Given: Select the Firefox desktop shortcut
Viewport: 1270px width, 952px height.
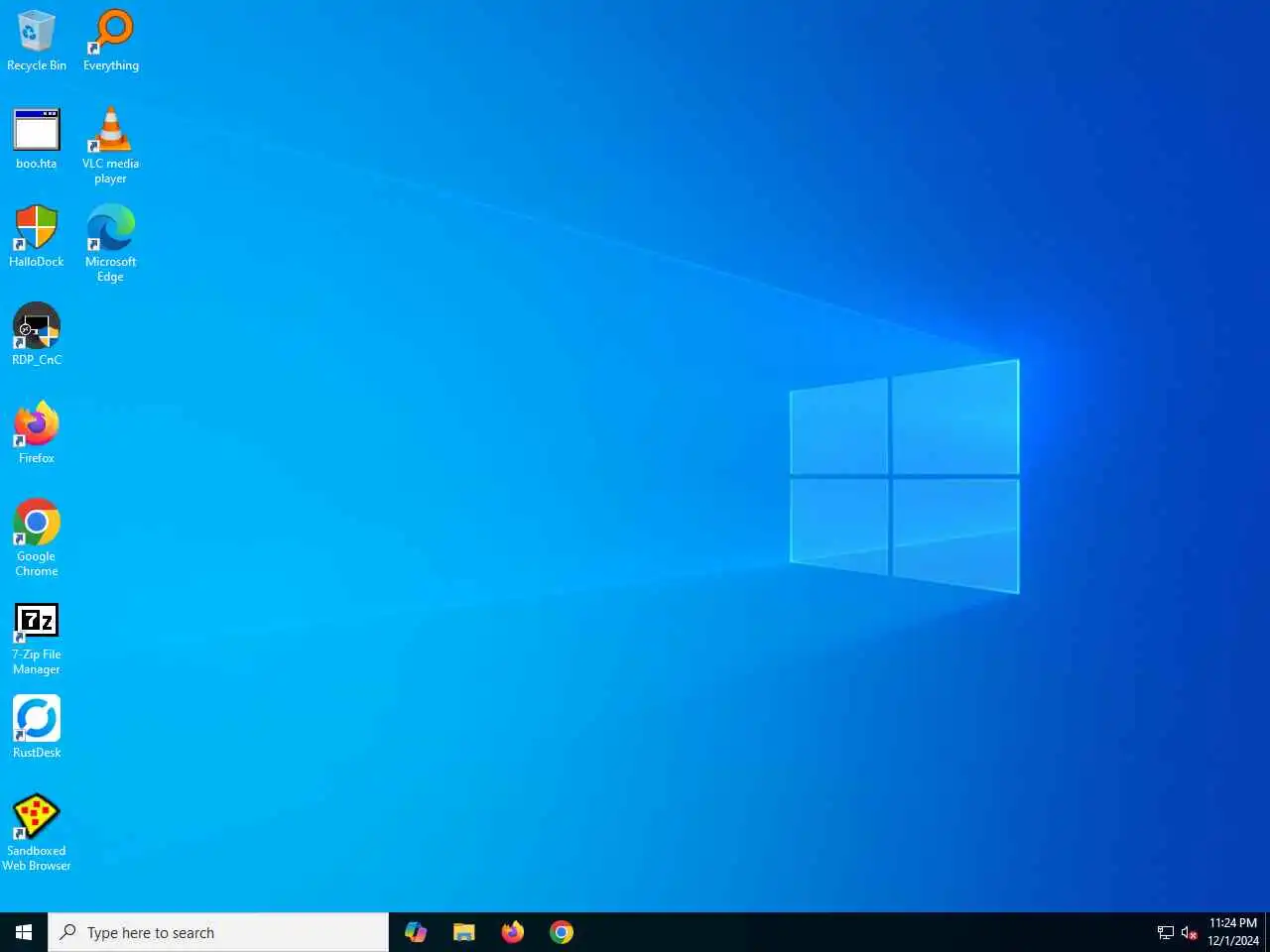Looking at the screenshot, I should click(x=37, y=433).
